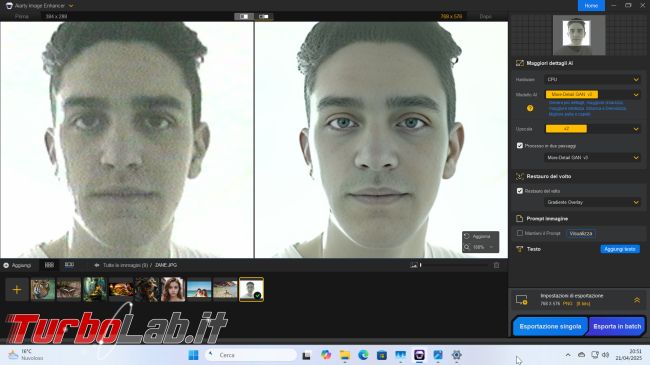Image resolution: width=650 pixels, height=365 pixels.
Task: Click the export settings monitor icon
Action: click(522, 299)
